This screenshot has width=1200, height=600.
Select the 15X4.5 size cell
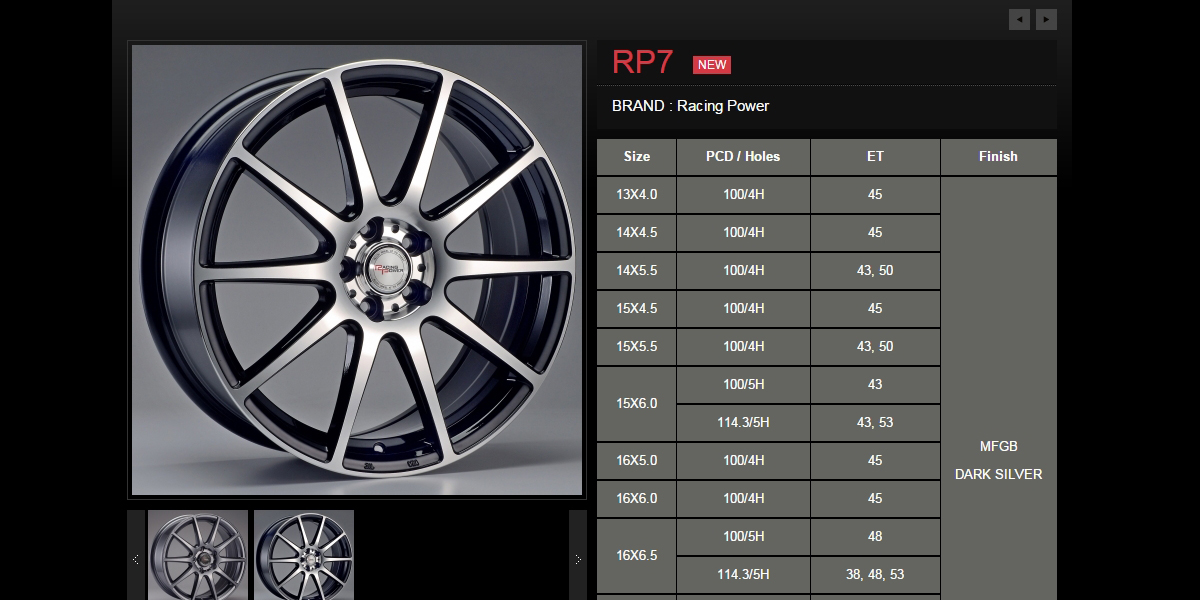tap(637, 309)
